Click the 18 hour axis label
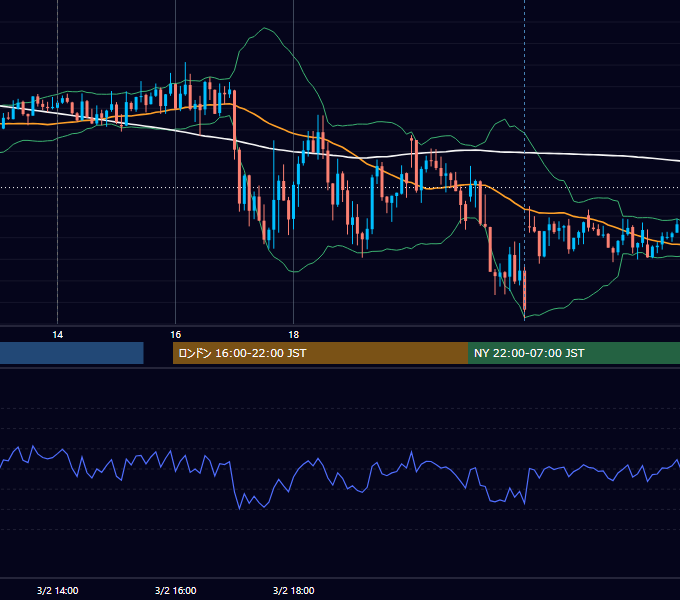This screenshot has height=600, width=680. [294, 335]
